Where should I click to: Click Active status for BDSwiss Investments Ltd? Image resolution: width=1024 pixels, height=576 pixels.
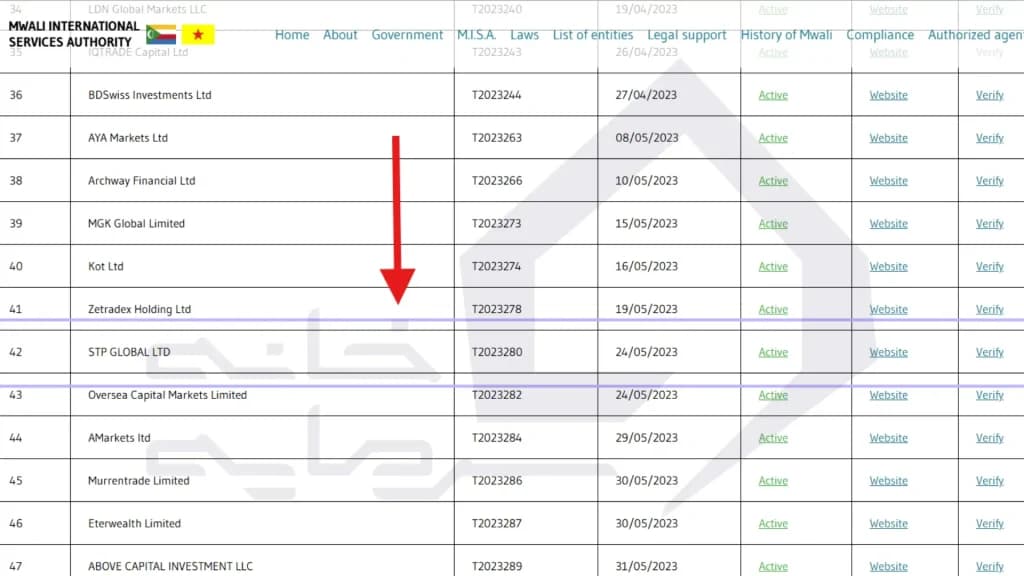pyautogui.click(x=773, y=95)
